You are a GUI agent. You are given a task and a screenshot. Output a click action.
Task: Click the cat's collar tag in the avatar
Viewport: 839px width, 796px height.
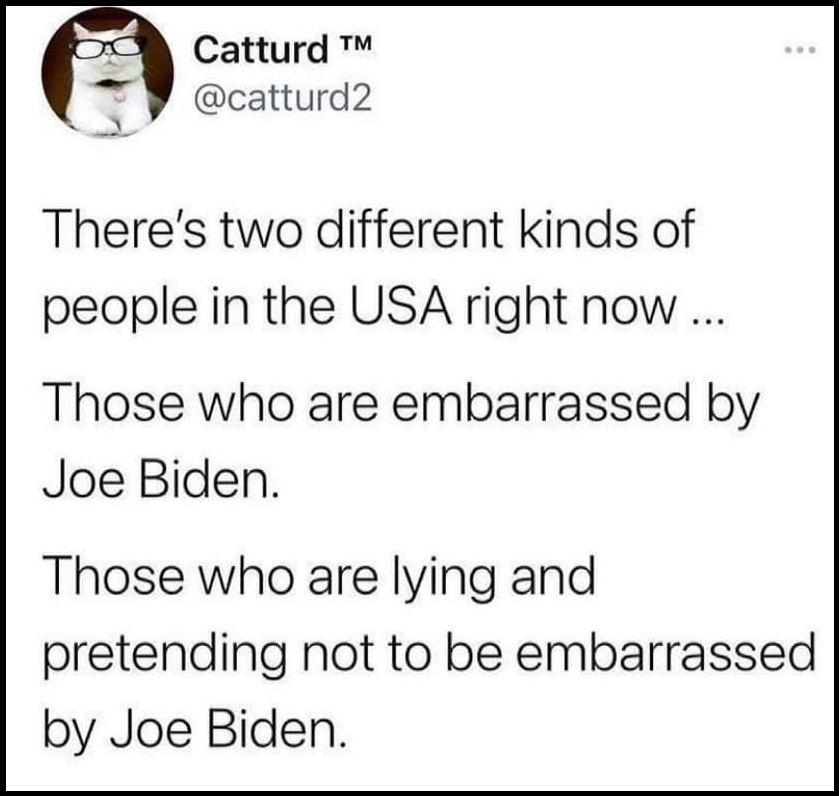(119, 97)
